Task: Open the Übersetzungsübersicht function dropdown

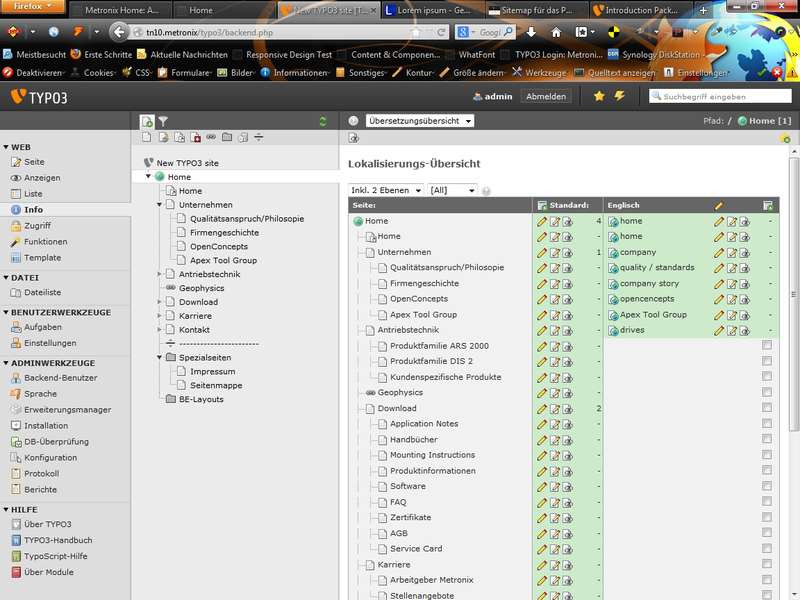Action: tap(420, 121)
